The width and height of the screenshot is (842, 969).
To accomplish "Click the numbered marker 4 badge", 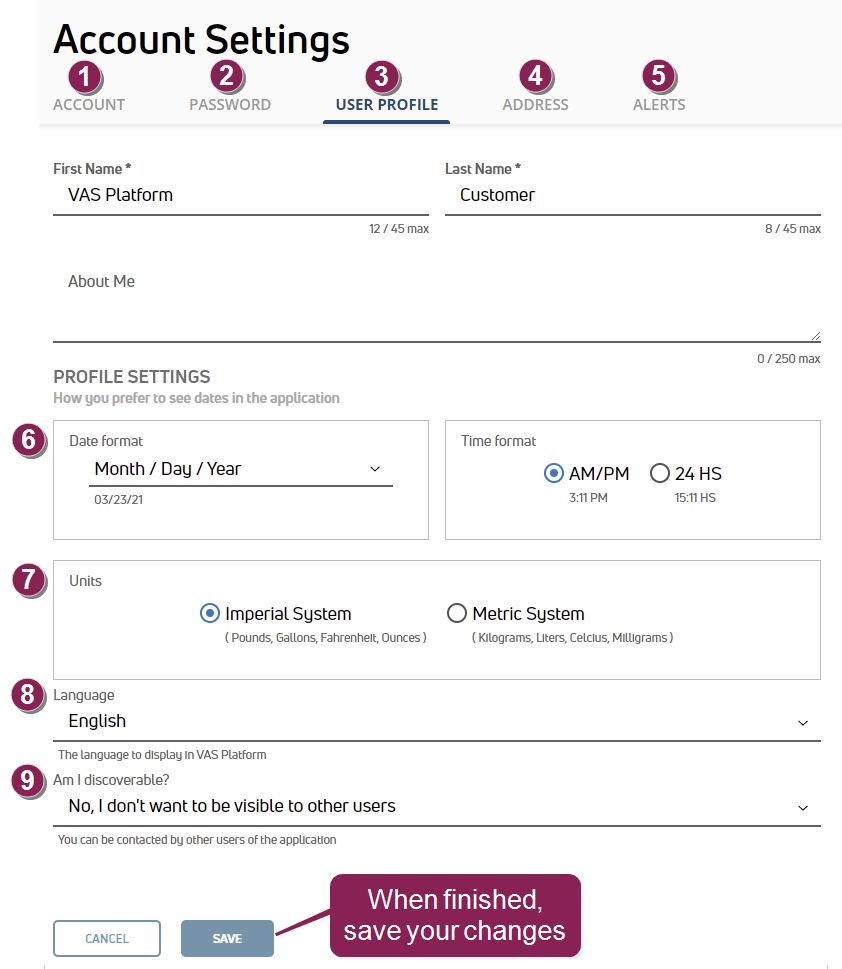I will tap(536, 75).
